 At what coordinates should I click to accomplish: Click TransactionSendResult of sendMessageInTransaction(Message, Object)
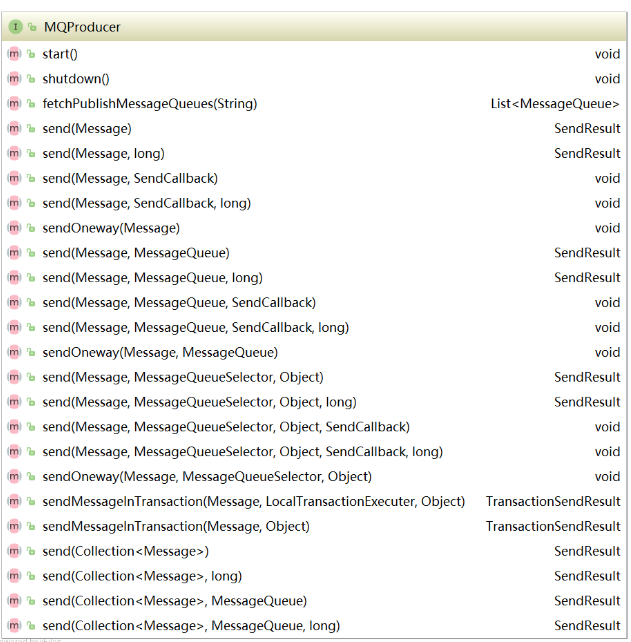[x=553, y=526]
